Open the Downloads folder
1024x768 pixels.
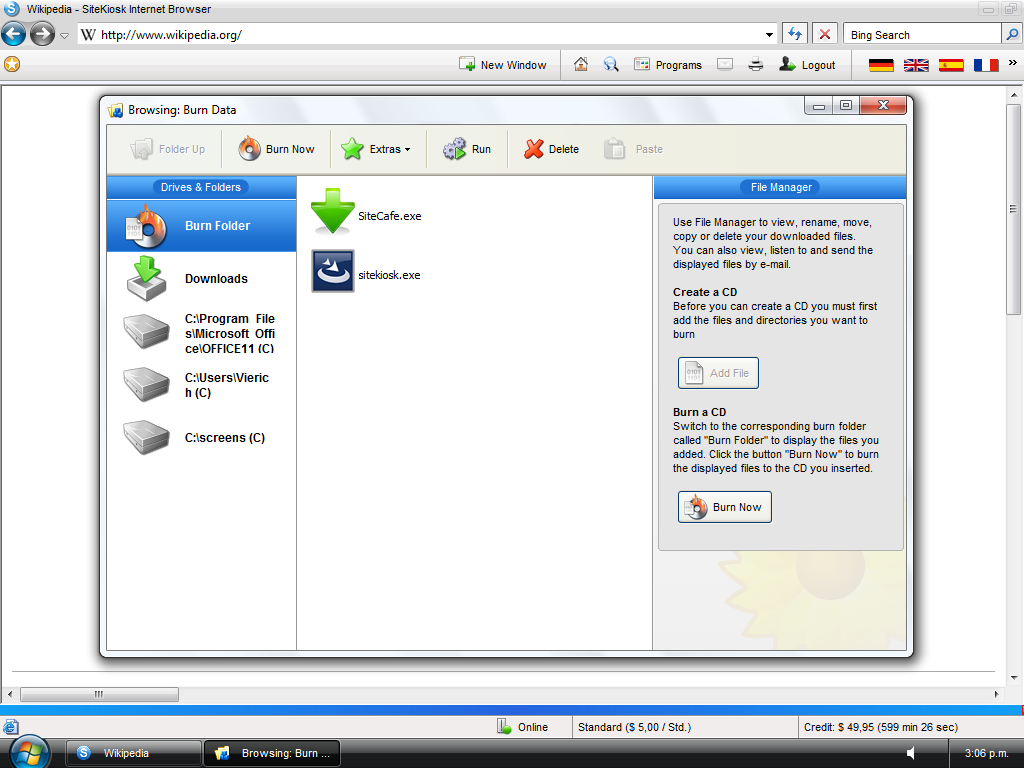click(x=201, y=279)
